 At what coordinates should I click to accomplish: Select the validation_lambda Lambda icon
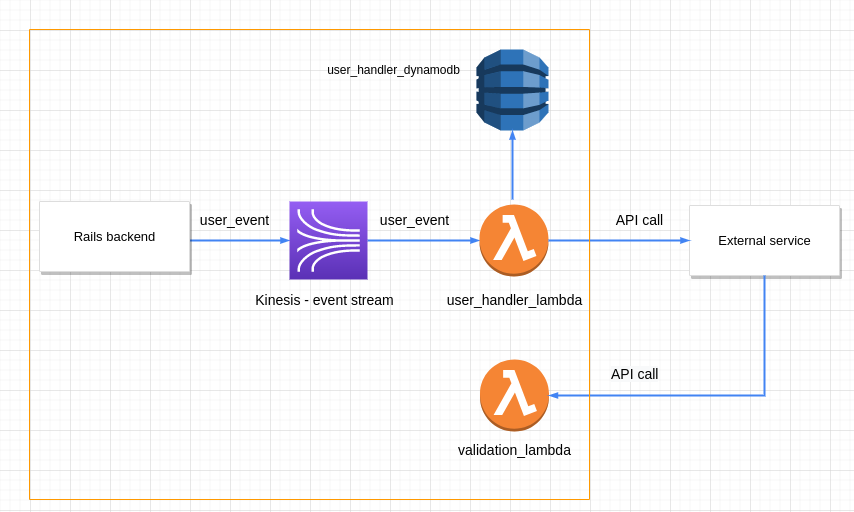pos(514,395)
